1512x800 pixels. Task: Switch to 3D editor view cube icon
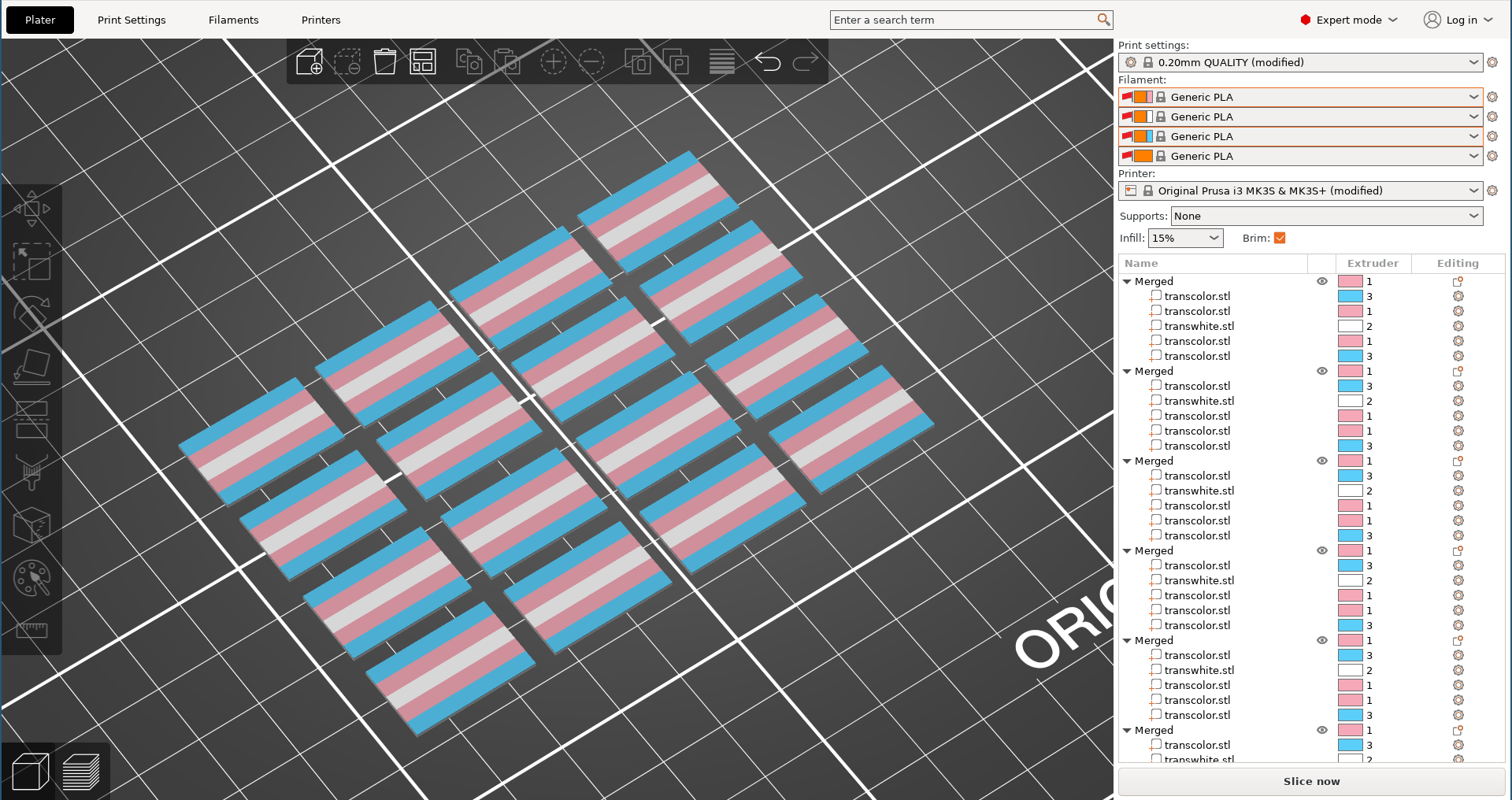pos(31,771)
